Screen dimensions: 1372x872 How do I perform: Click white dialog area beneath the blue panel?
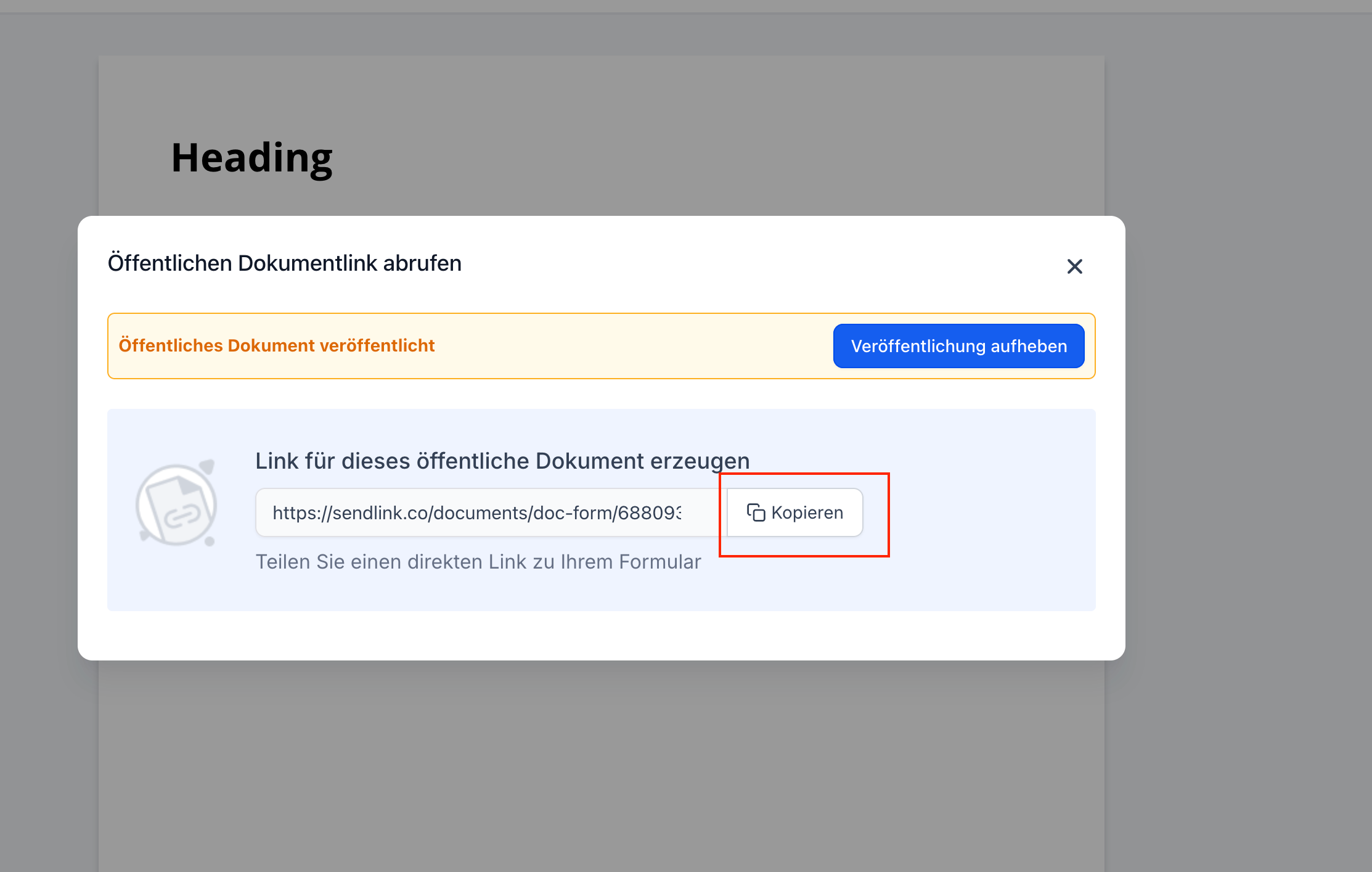click(601, 635)
